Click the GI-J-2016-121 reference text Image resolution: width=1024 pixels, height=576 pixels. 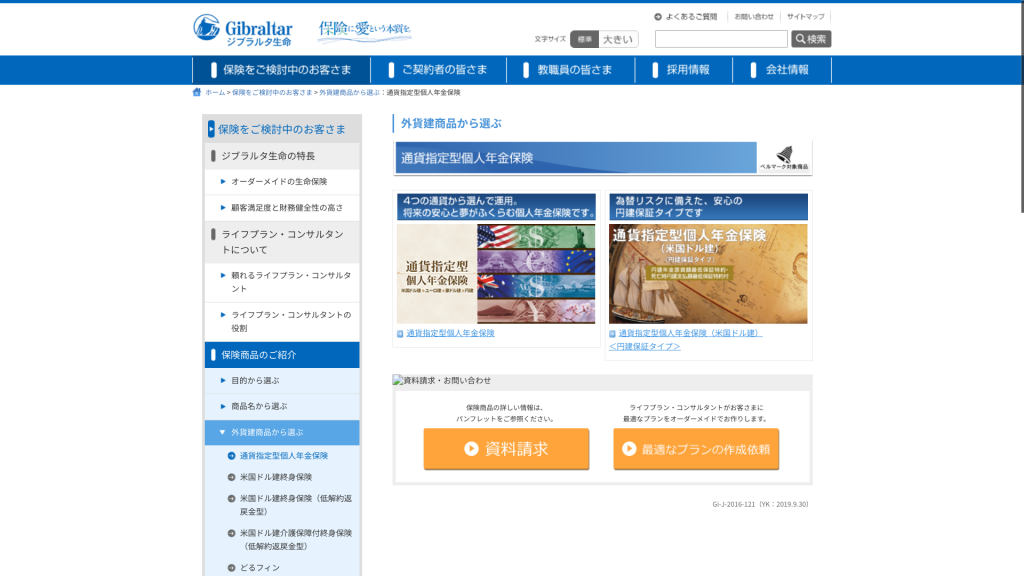coord(760,504)
